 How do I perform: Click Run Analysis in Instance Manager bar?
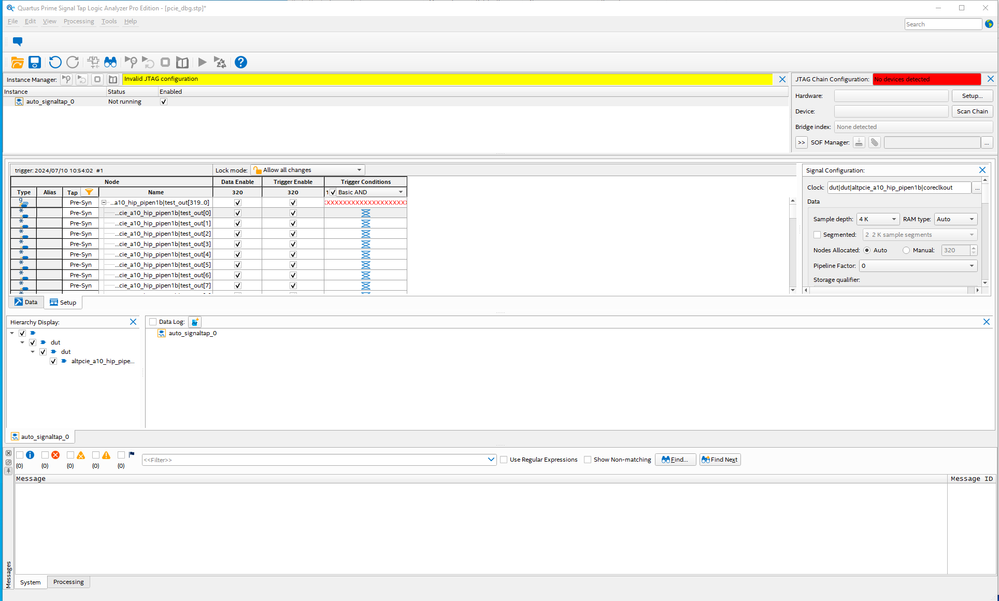66,80
